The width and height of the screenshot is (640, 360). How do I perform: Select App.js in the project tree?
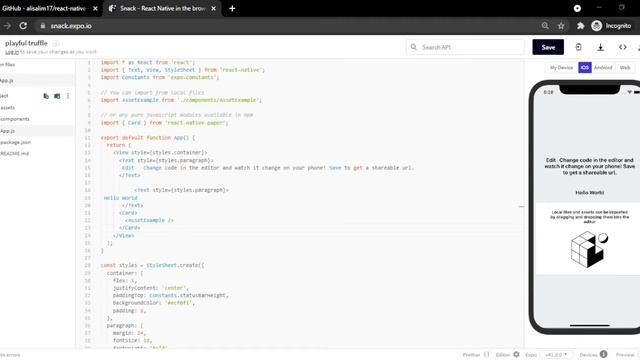tap(7, 131)
